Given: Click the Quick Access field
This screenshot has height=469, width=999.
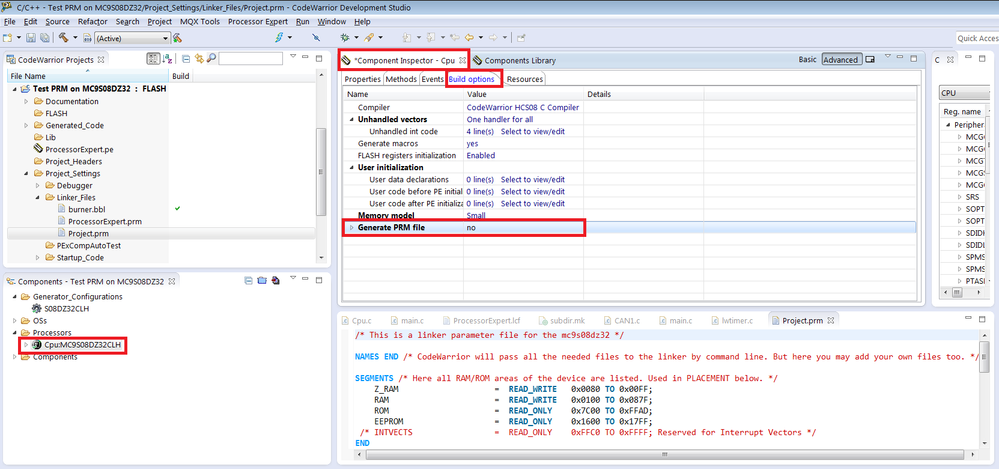Looking at the screenshot, I should pos(977,38).
